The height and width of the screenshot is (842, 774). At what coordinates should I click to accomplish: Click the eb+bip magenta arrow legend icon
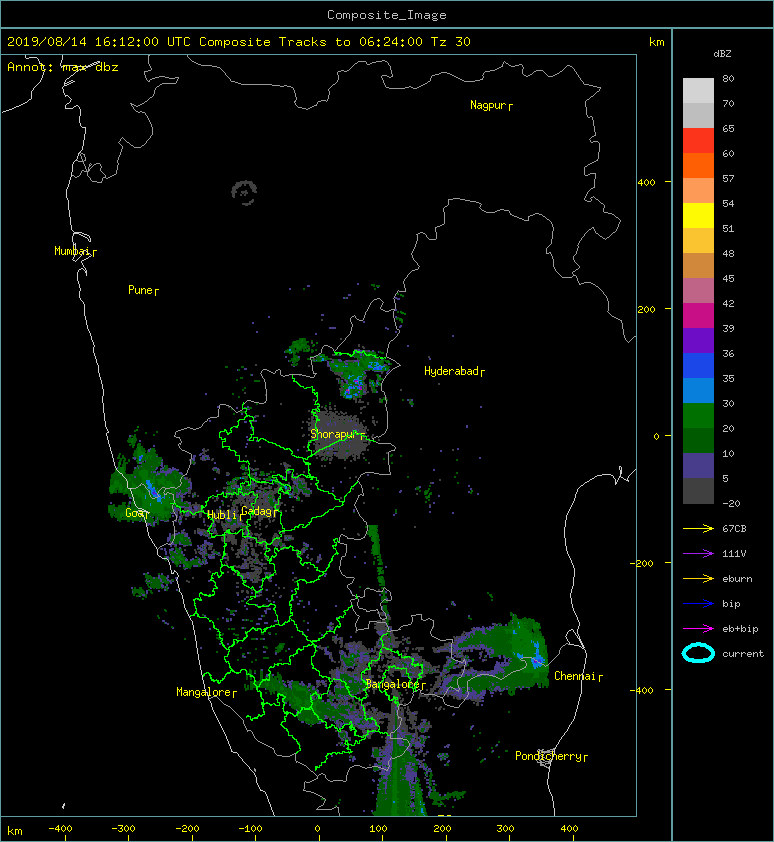click(x=698, y=629)
